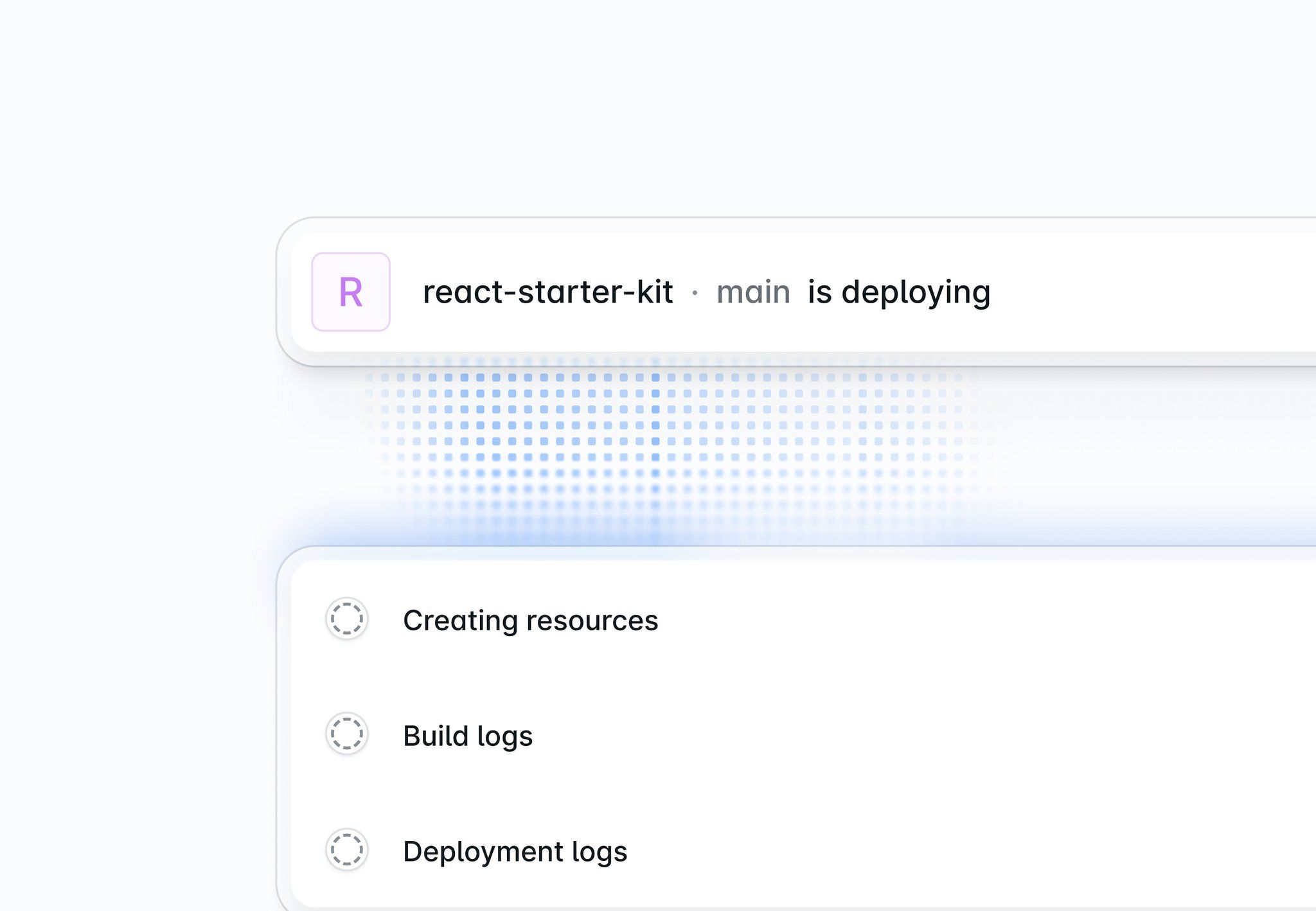Click the separator dot before main
Image resolution: width=1316 pixels, height=911 pixels.
click(695, 293)
